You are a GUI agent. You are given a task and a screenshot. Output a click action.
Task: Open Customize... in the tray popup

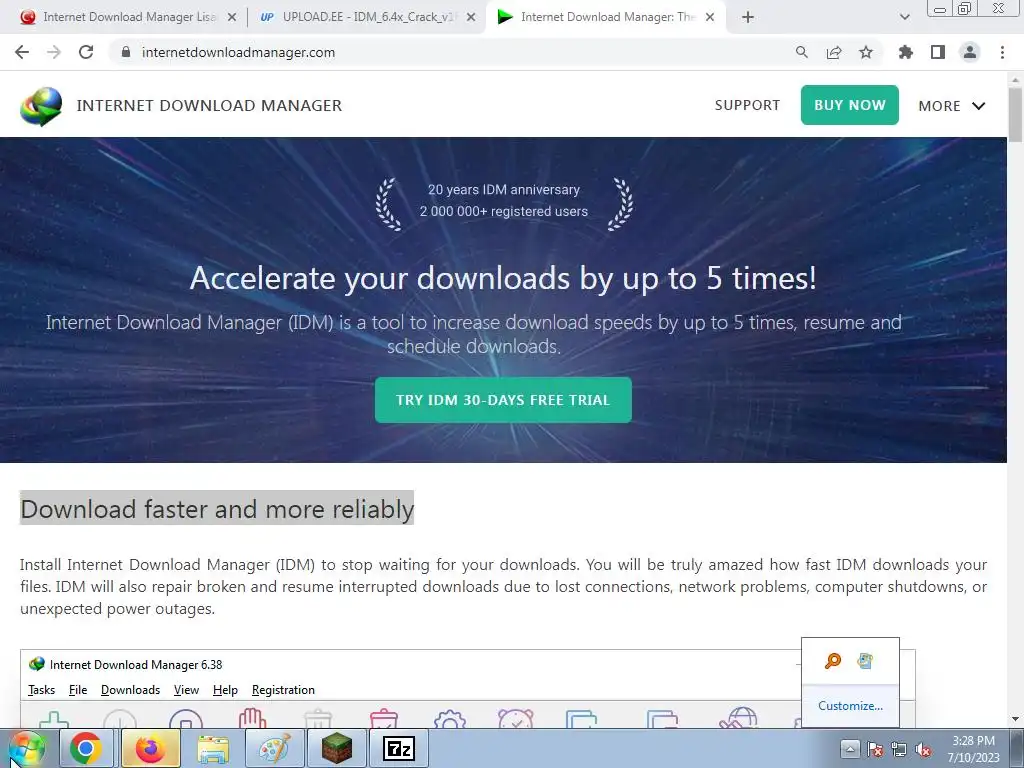(x=850, y=706)
